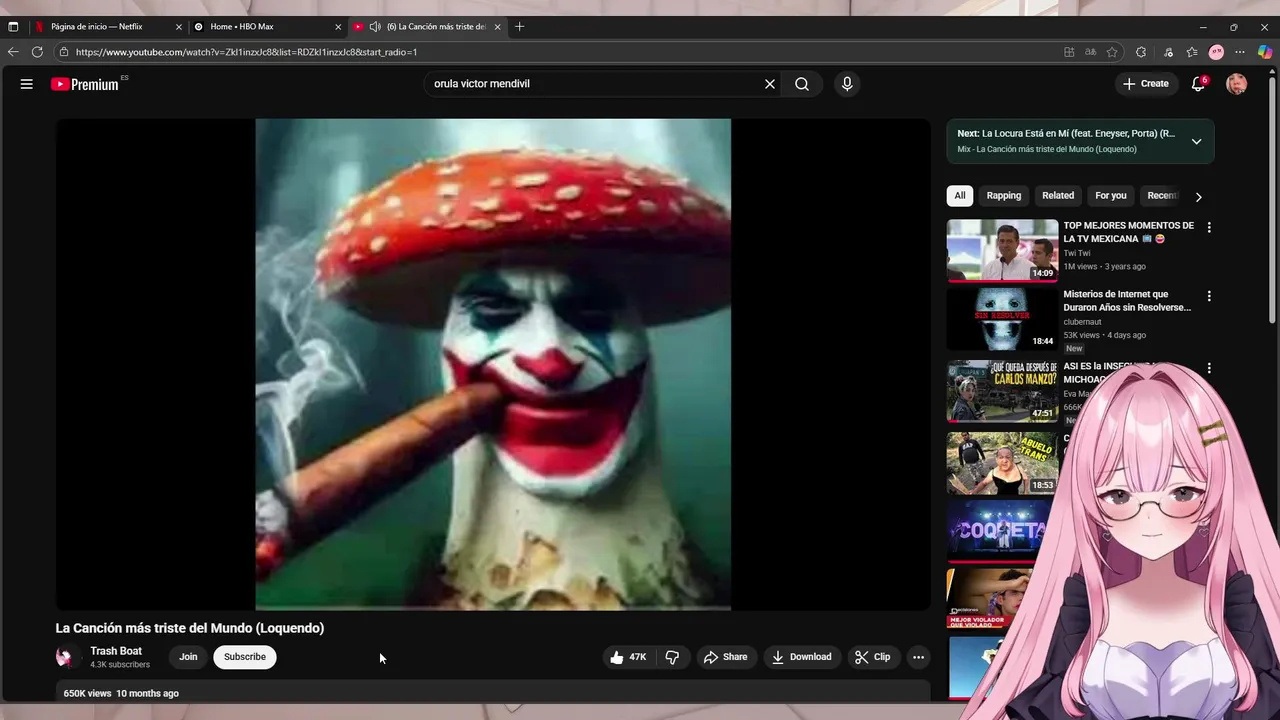Open the Trash Boat channel avatar
Screen dimensions: 1280x720
coord(65,657)
